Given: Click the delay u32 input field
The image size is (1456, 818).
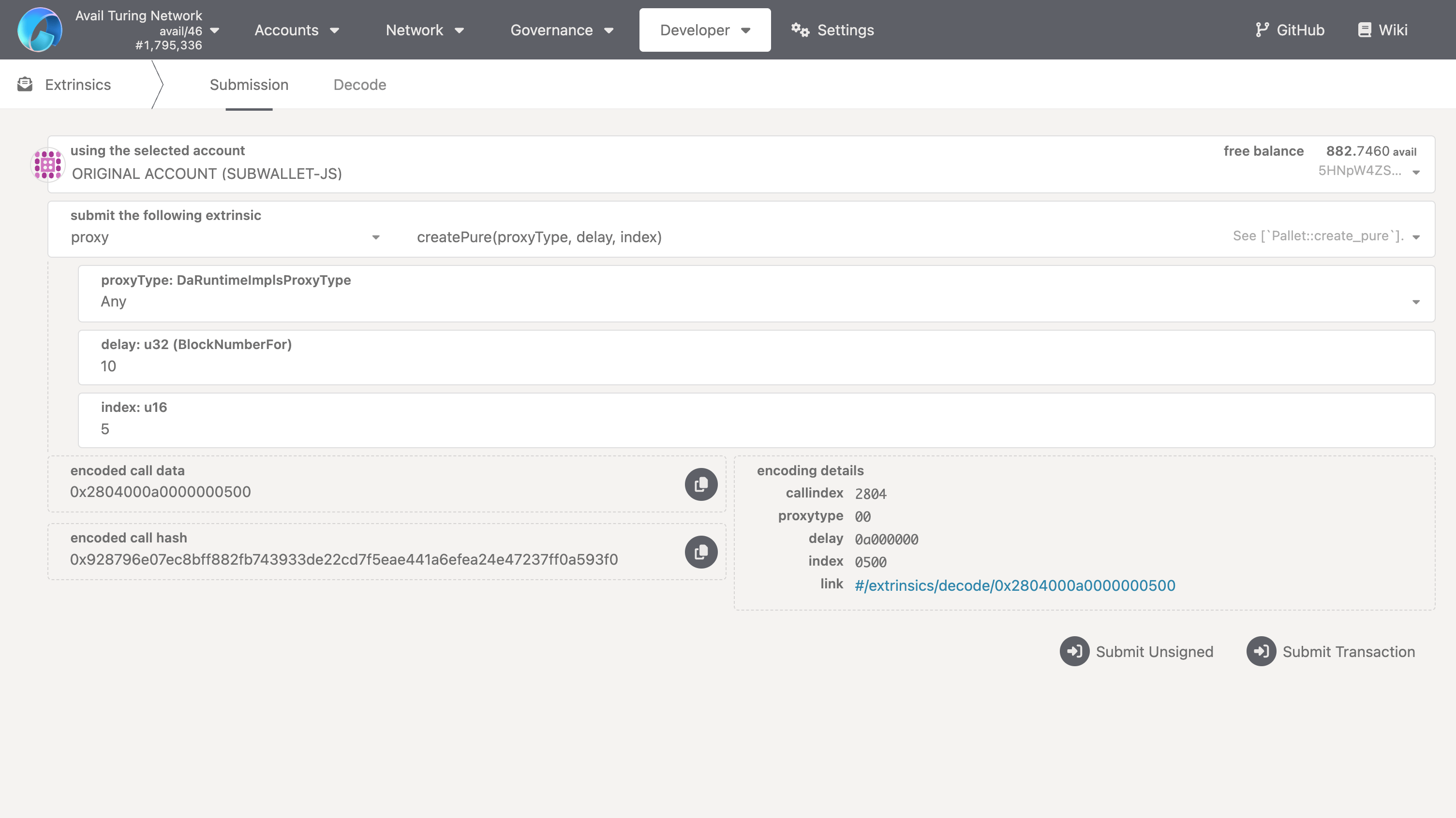Looking at the screenshot, I should coord(756,366).
